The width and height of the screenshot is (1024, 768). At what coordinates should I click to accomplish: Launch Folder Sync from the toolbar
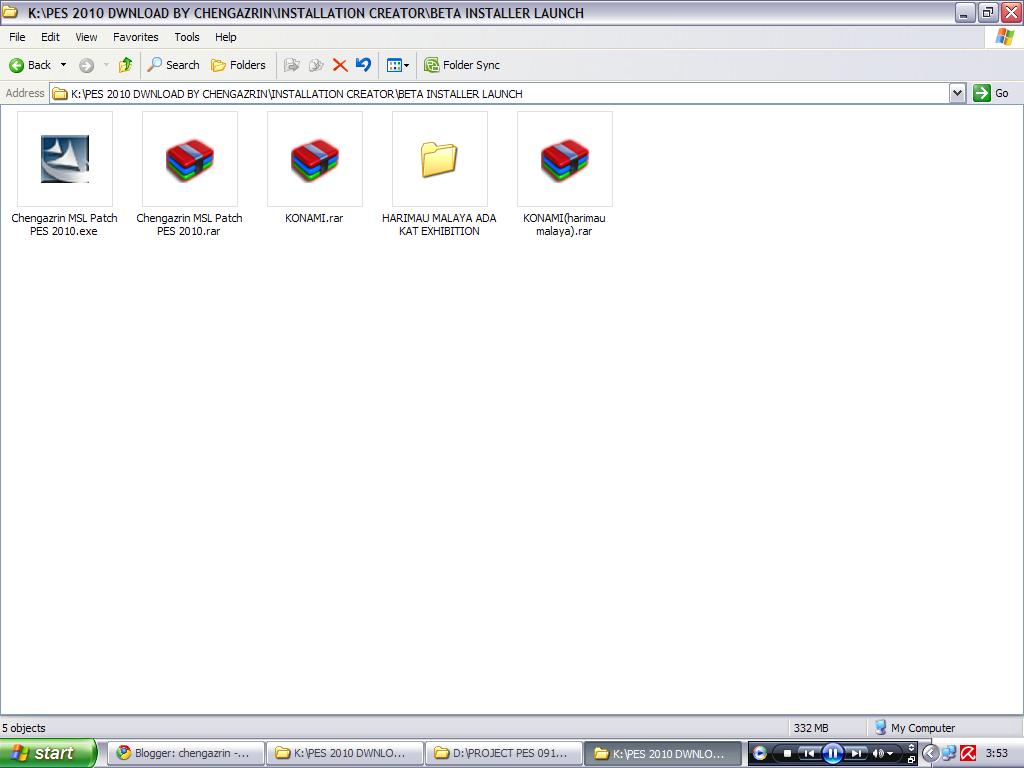click(462, 65)
